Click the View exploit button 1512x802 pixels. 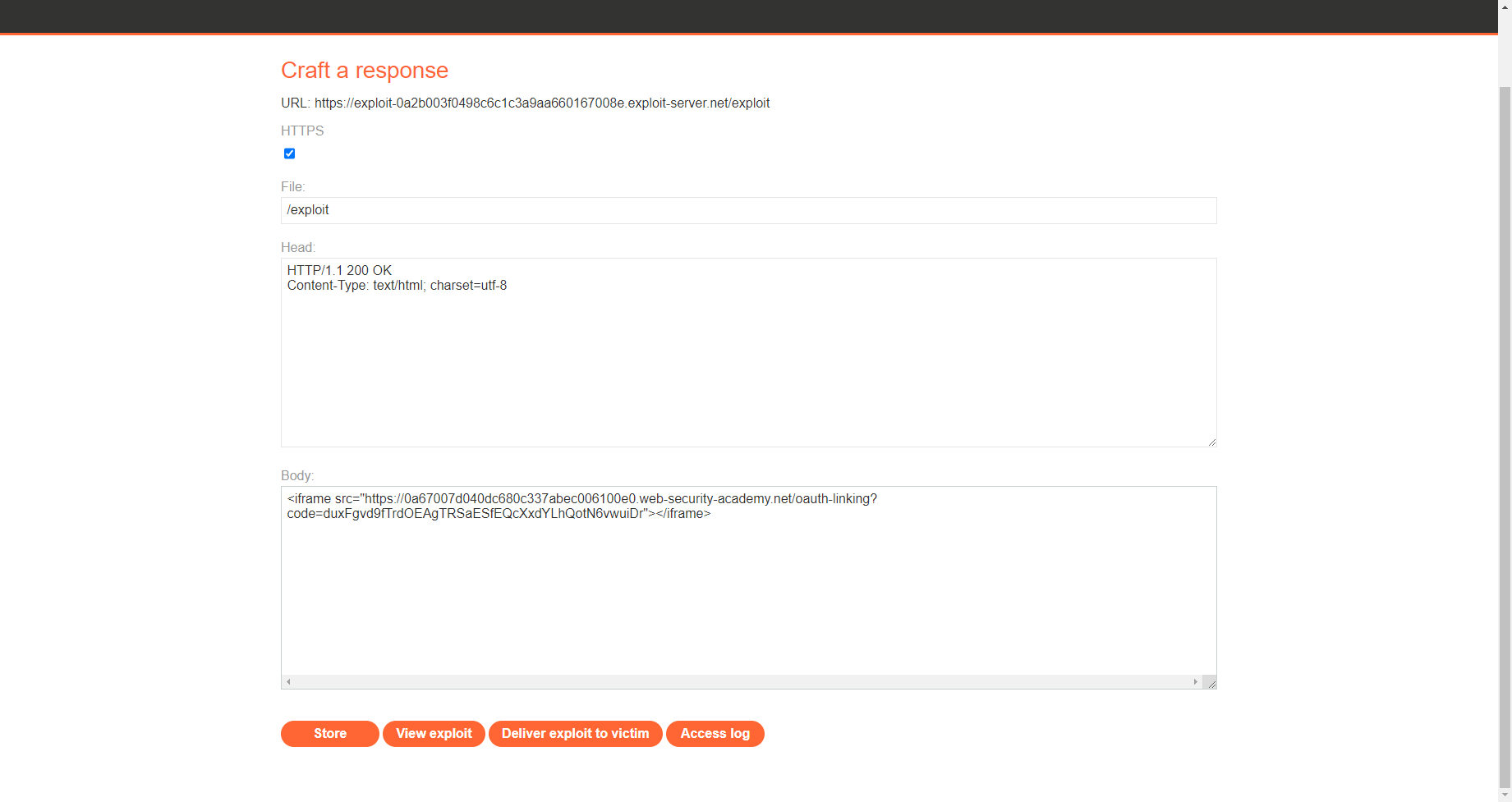(434, 733)
